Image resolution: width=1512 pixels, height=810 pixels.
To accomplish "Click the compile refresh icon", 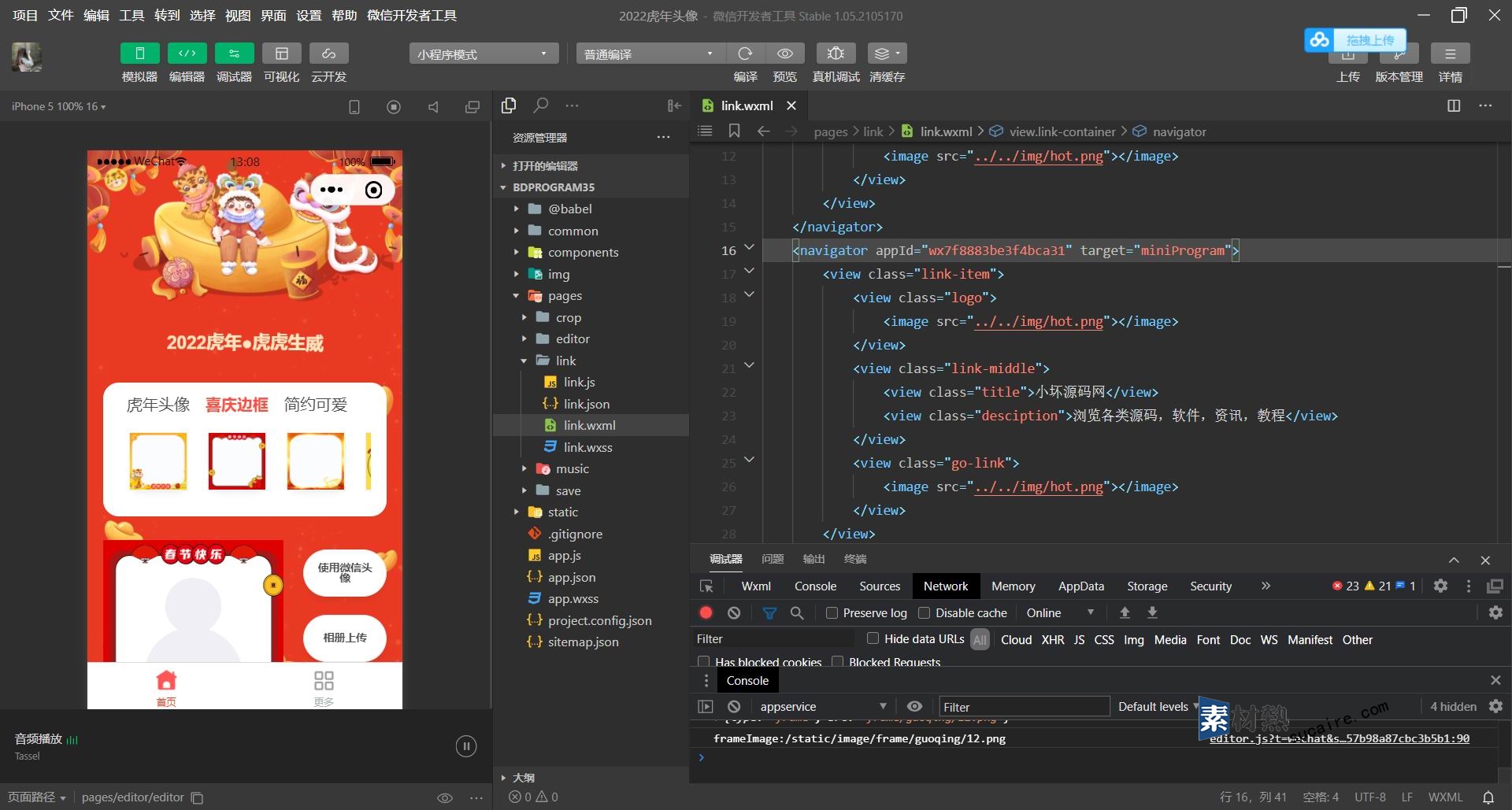I will pos(745,54).
